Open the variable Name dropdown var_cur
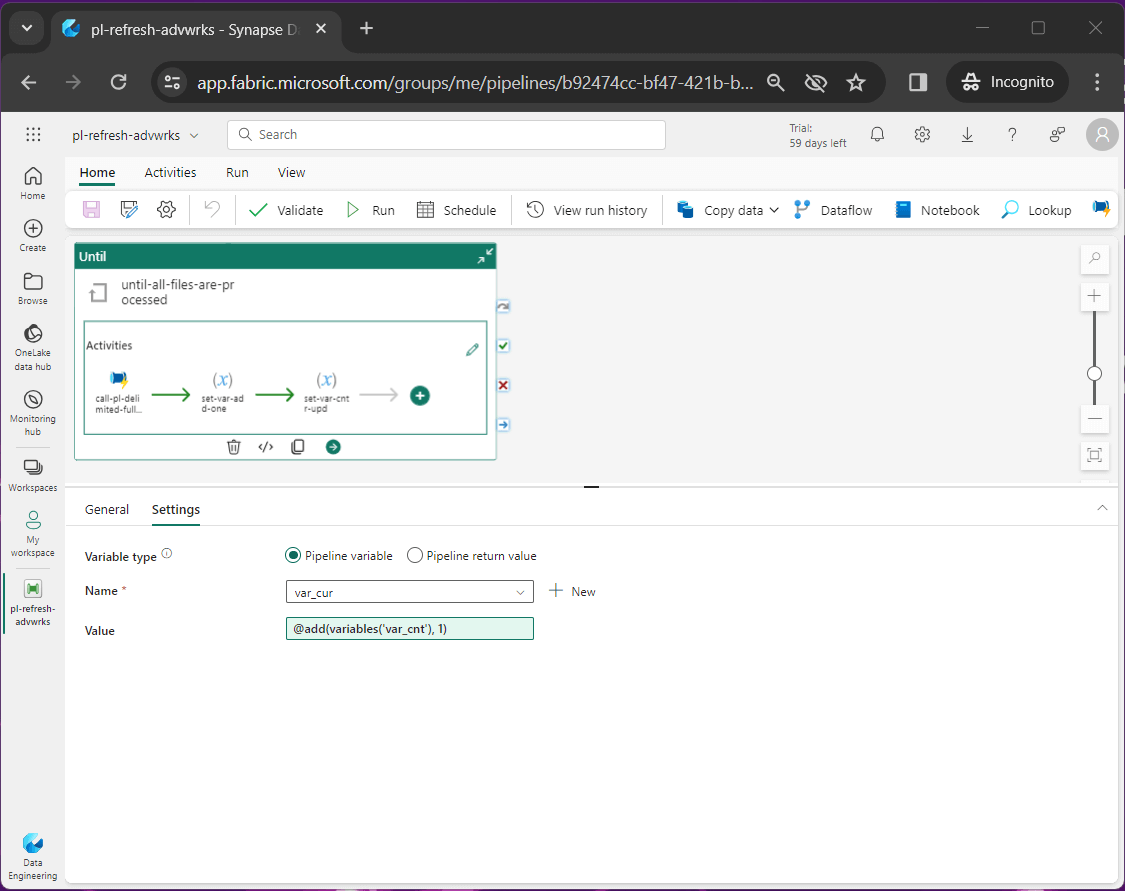The width and height of the screenshot is (1125, 891). 409,592
